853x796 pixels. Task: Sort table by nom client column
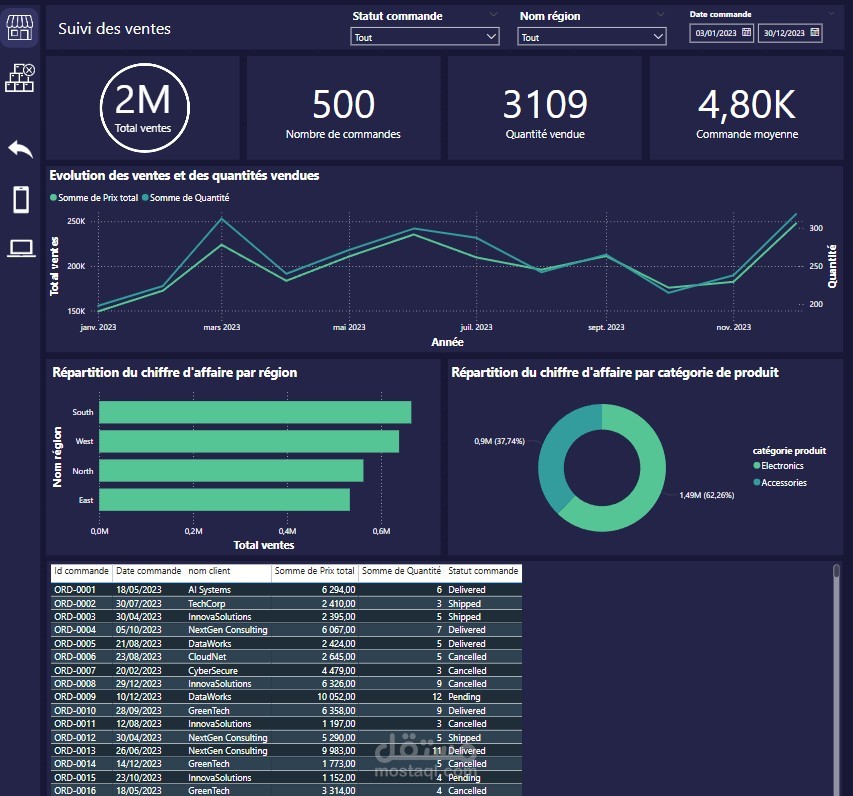click(209, 571)
